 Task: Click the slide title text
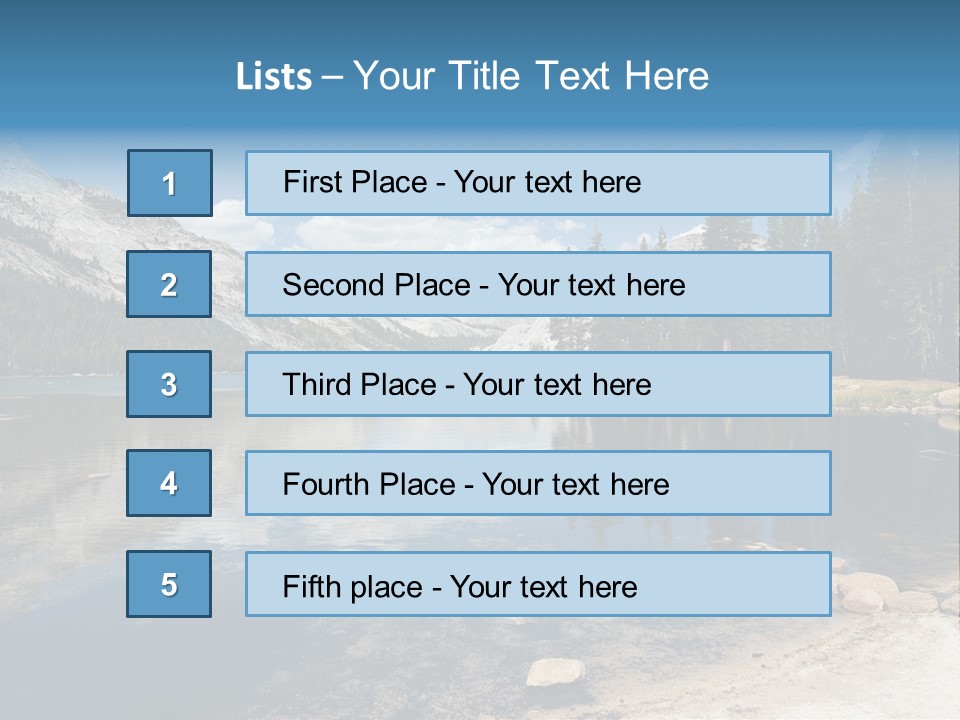pyautogui.click(x=472, y=76)
